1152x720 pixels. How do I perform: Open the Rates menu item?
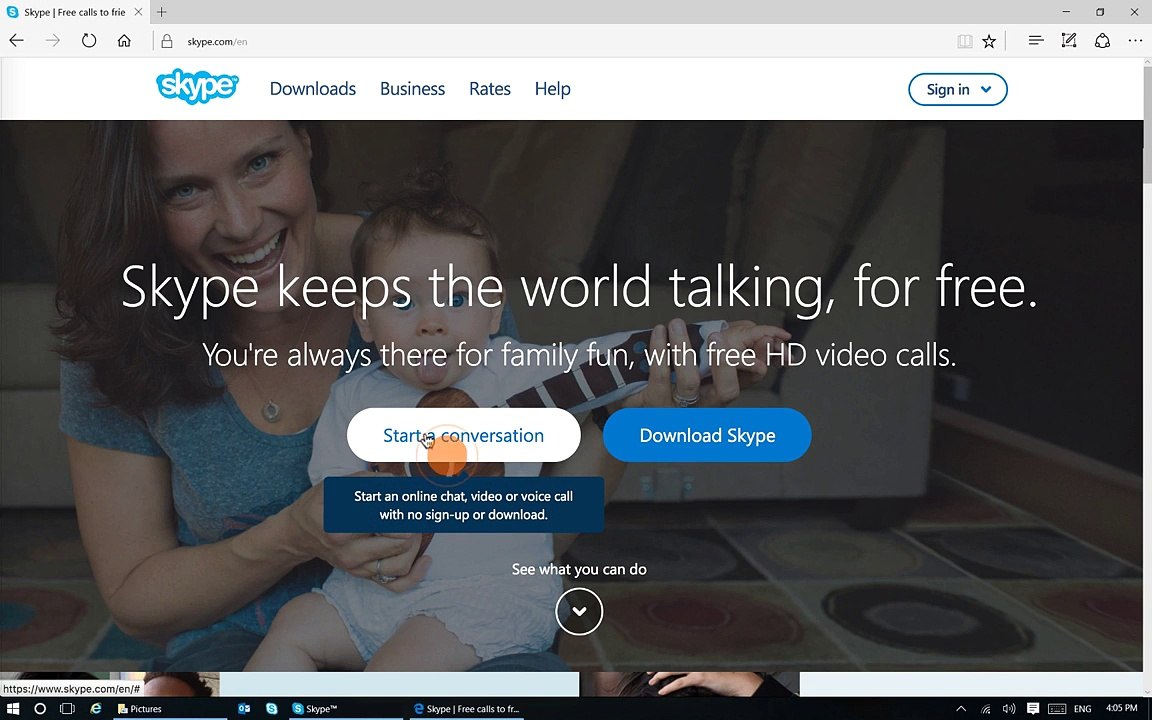point(489,89)
